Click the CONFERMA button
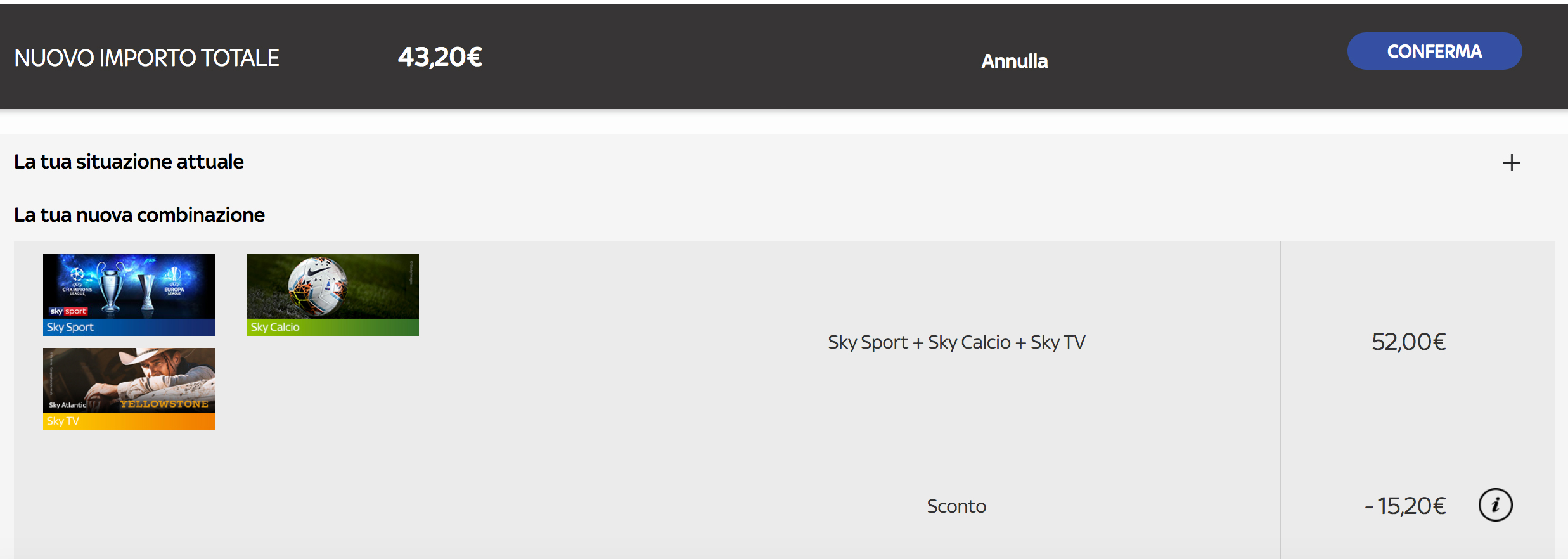The image size is (1568, 559). [x=1434, y=51]
